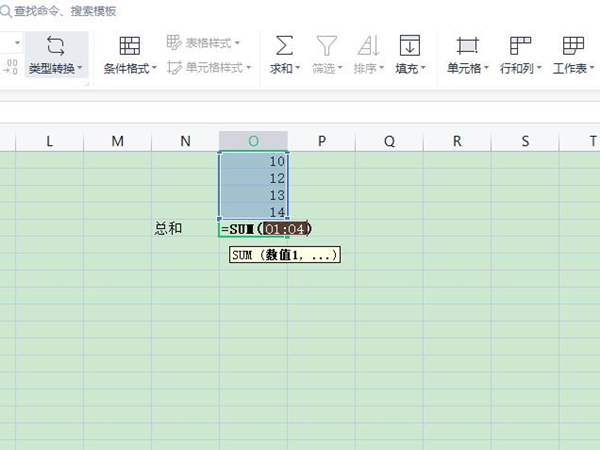This screenshot has height=450, width=600.
Task: Click the cell containing value 10
Action: 253,161
